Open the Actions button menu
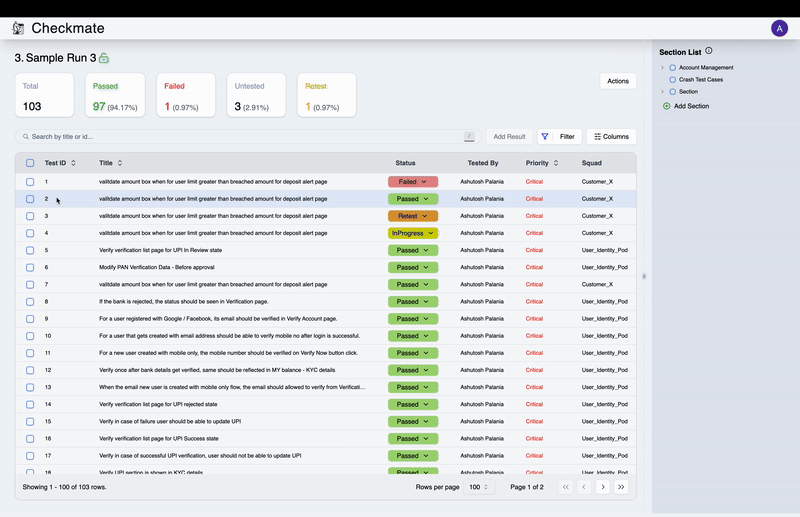The height and width of the screenshot is (517, 800). click(617, 81)
